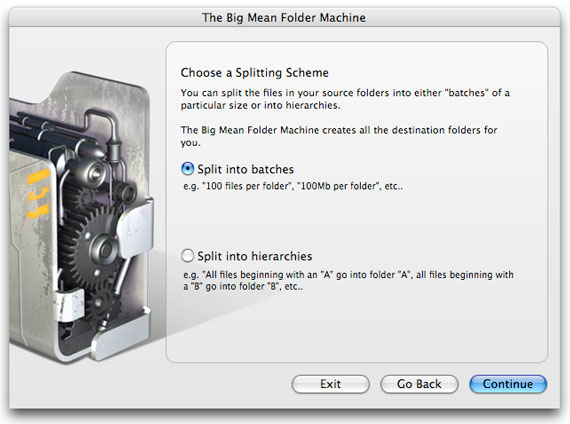Click the lower metal clip on machine's base
Screen dimensions: 570x424
69,305
